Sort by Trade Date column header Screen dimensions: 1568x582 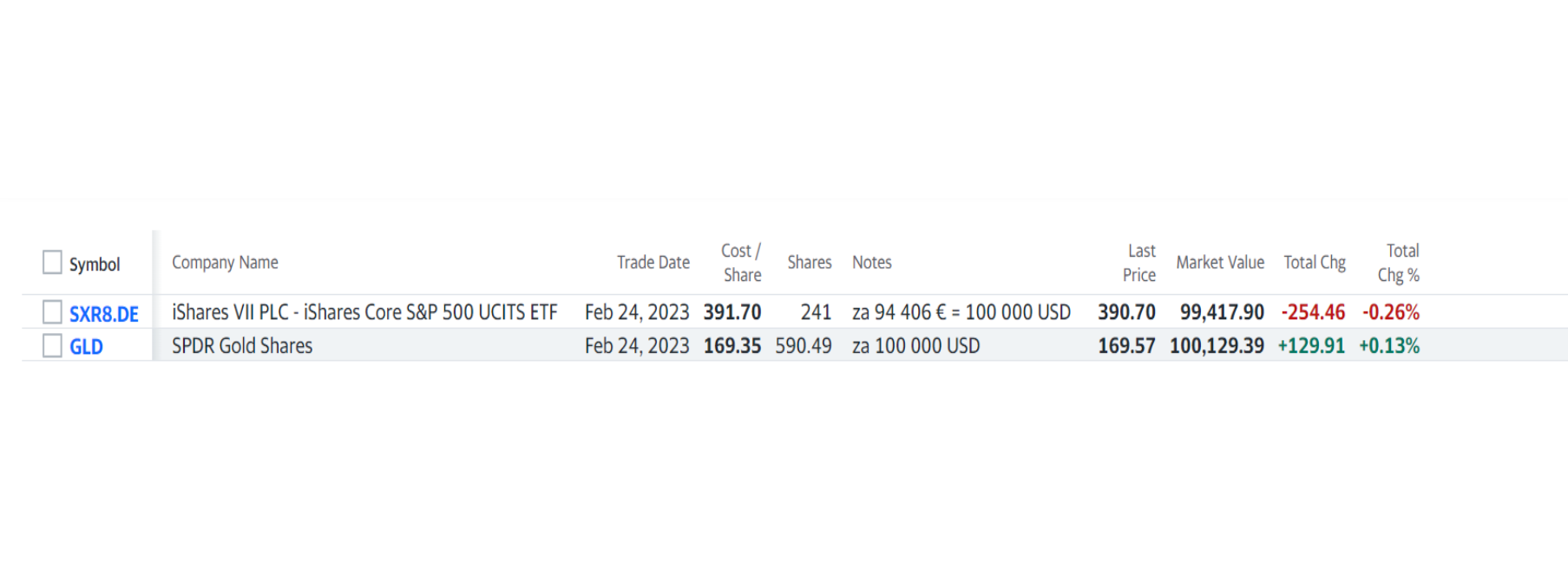click(x=653, y=262)
